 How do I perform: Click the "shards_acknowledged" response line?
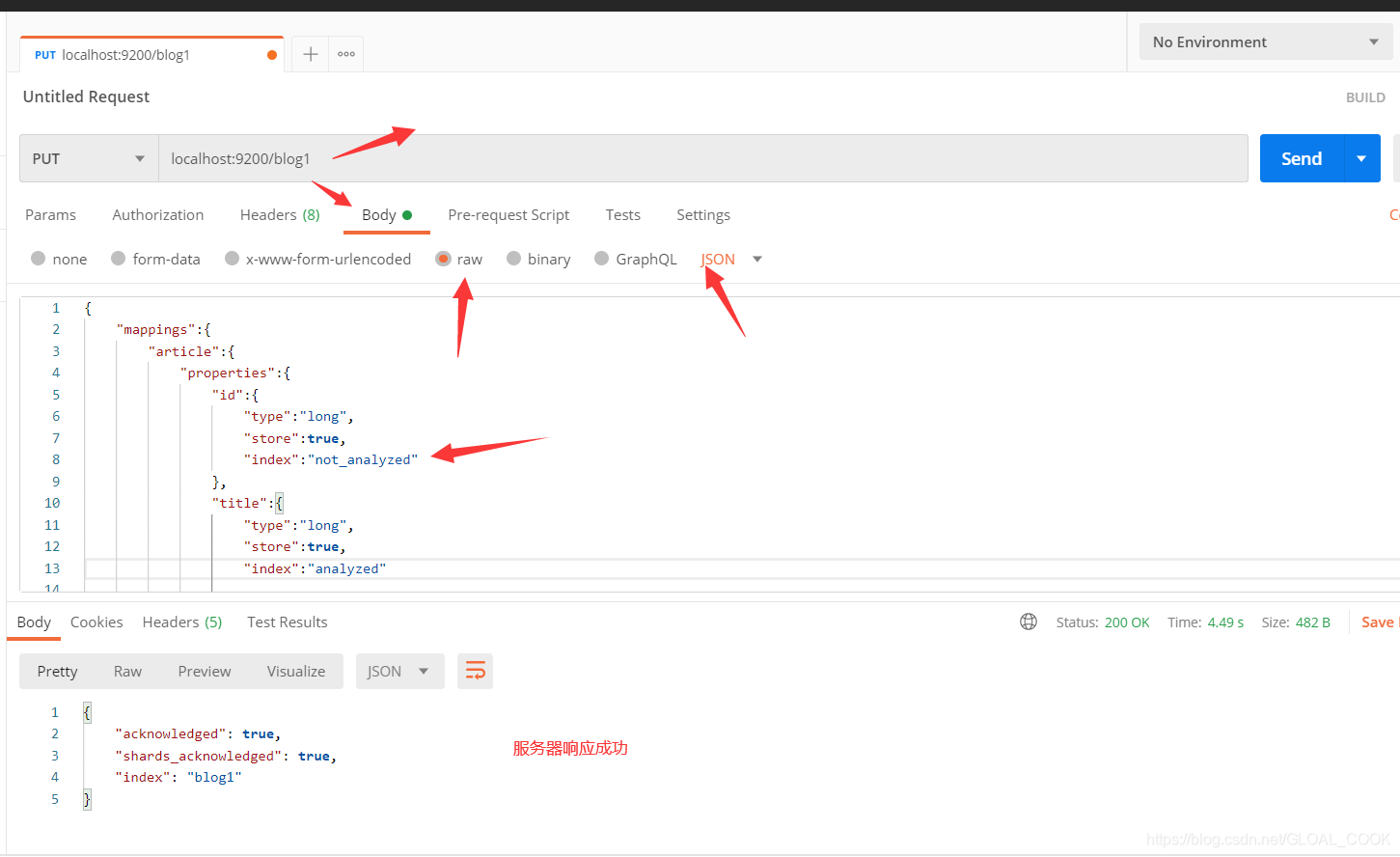pos(226,756)
